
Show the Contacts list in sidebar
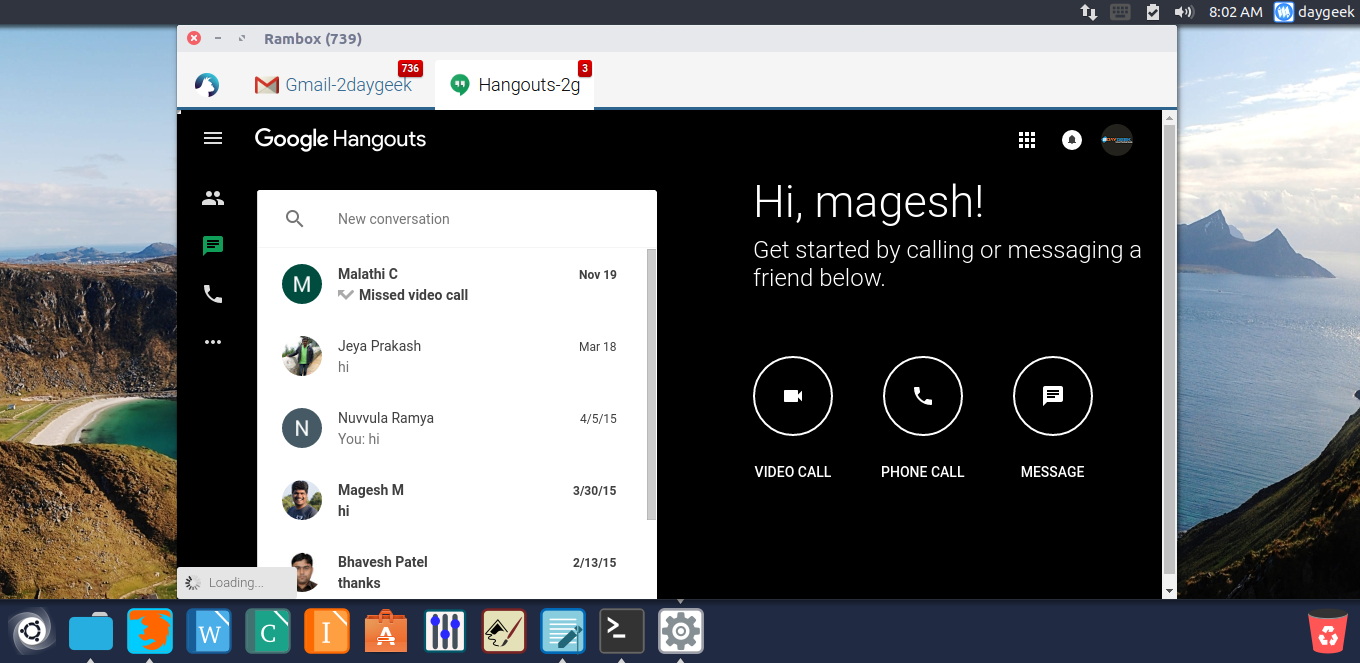[x=213, y=198]
